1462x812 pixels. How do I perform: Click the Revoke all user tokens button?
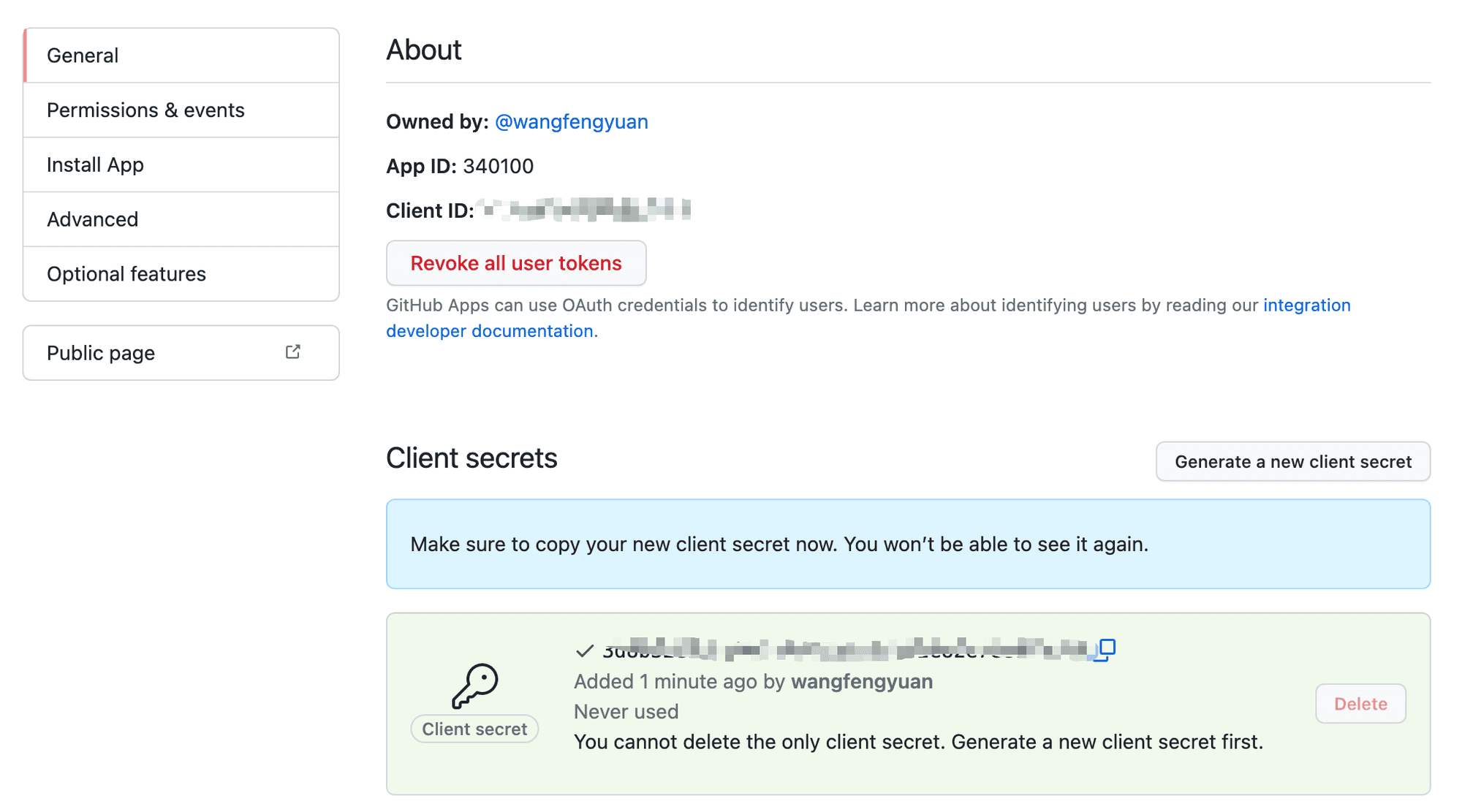[x=517, y=263]
